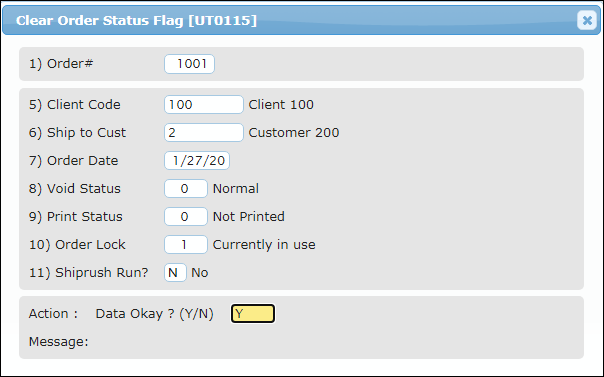Image resolution: width=604 pixels, height=377 pixels.
Task: Close the Clear Order Status Flag dialog
Action: click(x=587, y=20)
